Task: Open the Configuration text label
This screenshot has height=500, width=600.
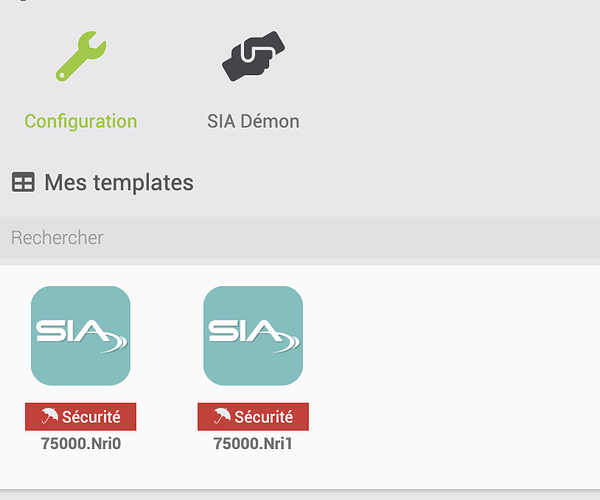Action: (x=81, y=122)
